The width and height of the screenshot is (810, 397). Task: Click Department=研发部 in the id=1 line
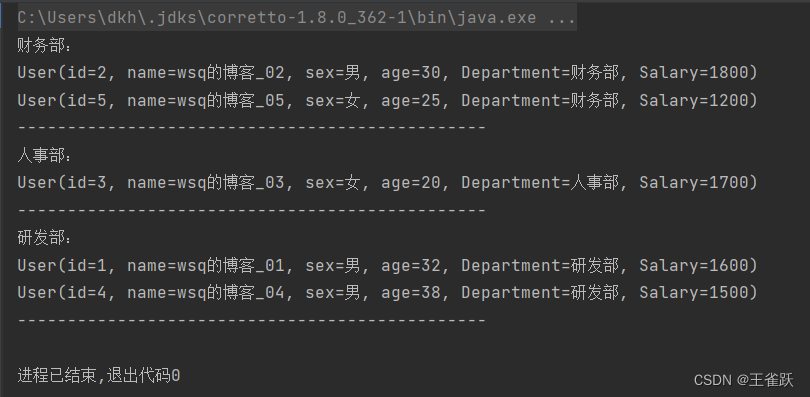(x=540, y=265)
